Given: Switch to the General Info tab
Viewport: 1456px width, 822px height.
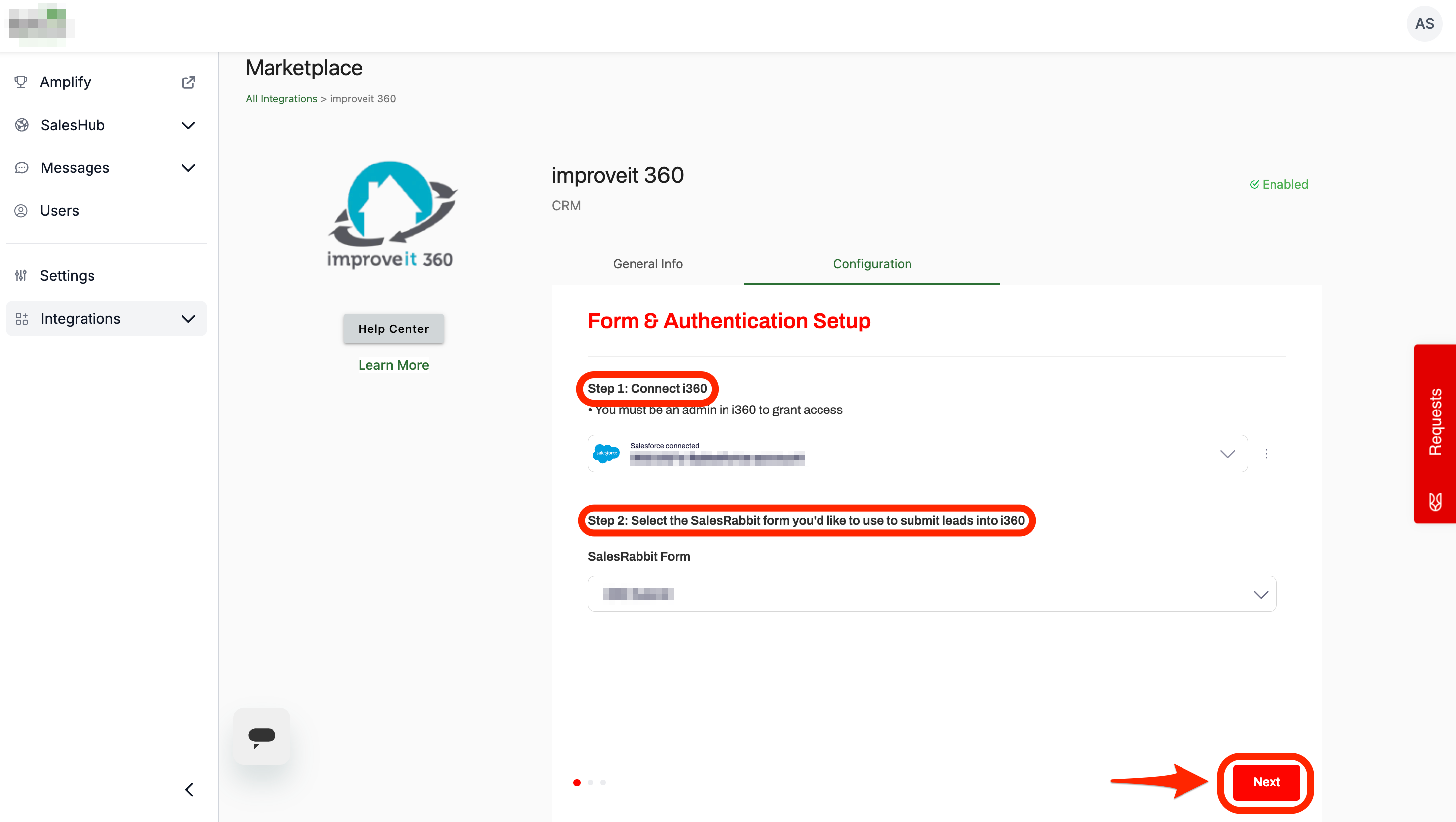Looking at the screenshot, I should (x=648, y=264).
